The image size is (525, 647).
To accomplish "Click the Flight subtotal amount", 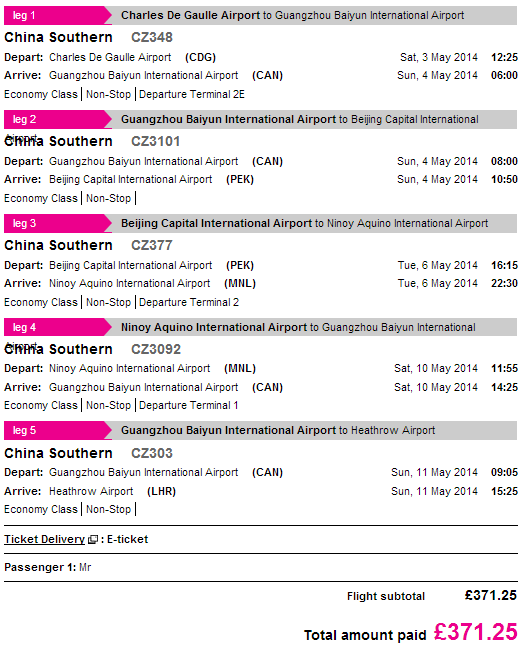I will pos(491,595).
